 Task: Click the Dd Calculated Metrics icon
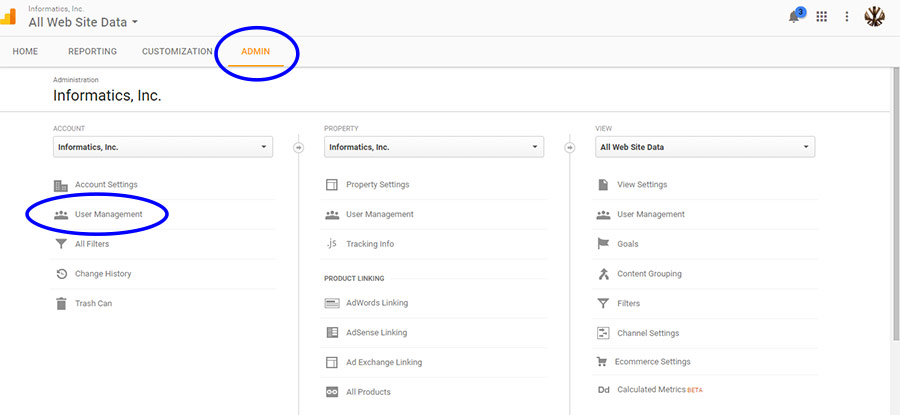pyautogui.click(x=603, y=390)
